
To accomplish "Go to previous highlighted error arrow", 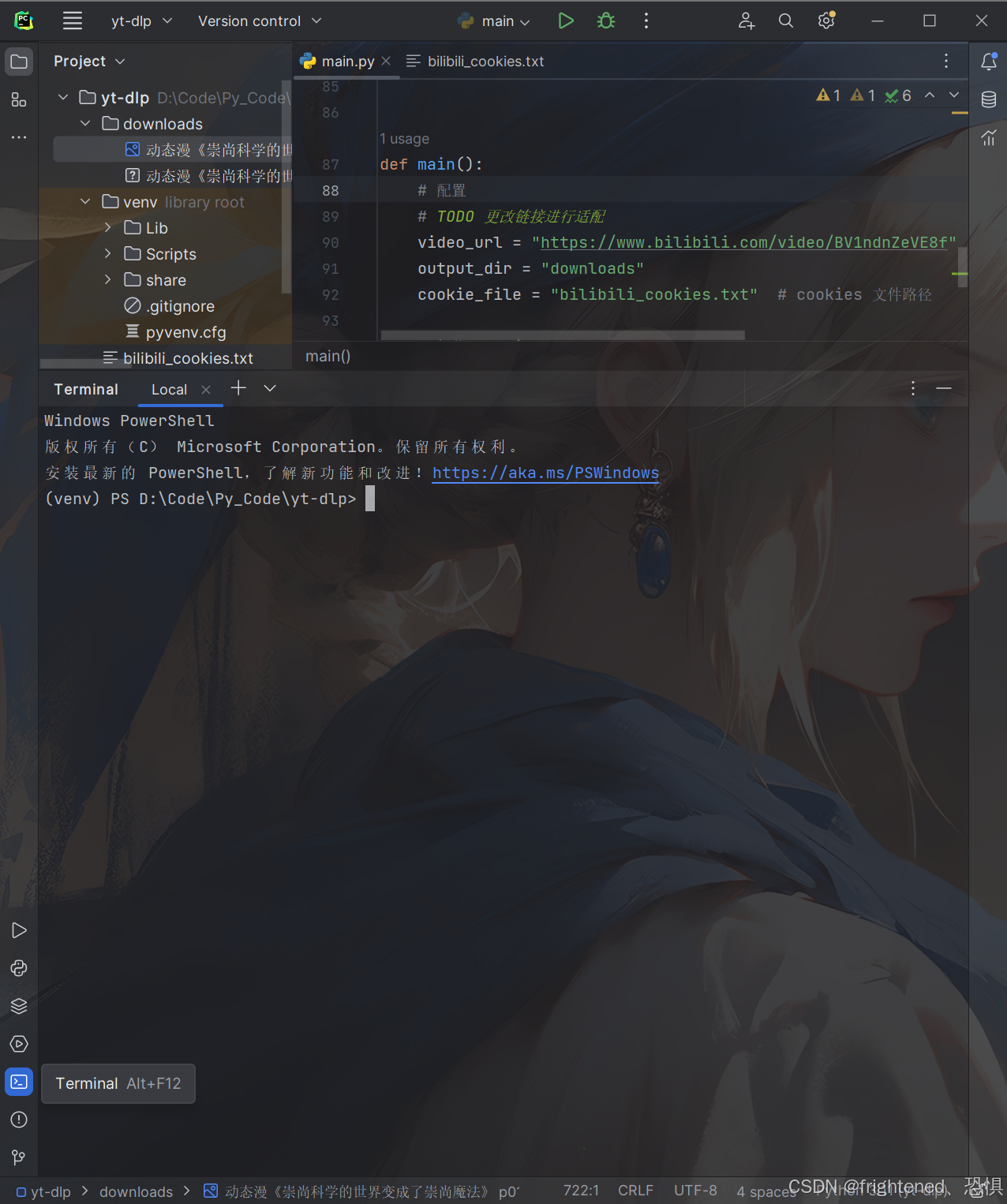I will point(930,95).
